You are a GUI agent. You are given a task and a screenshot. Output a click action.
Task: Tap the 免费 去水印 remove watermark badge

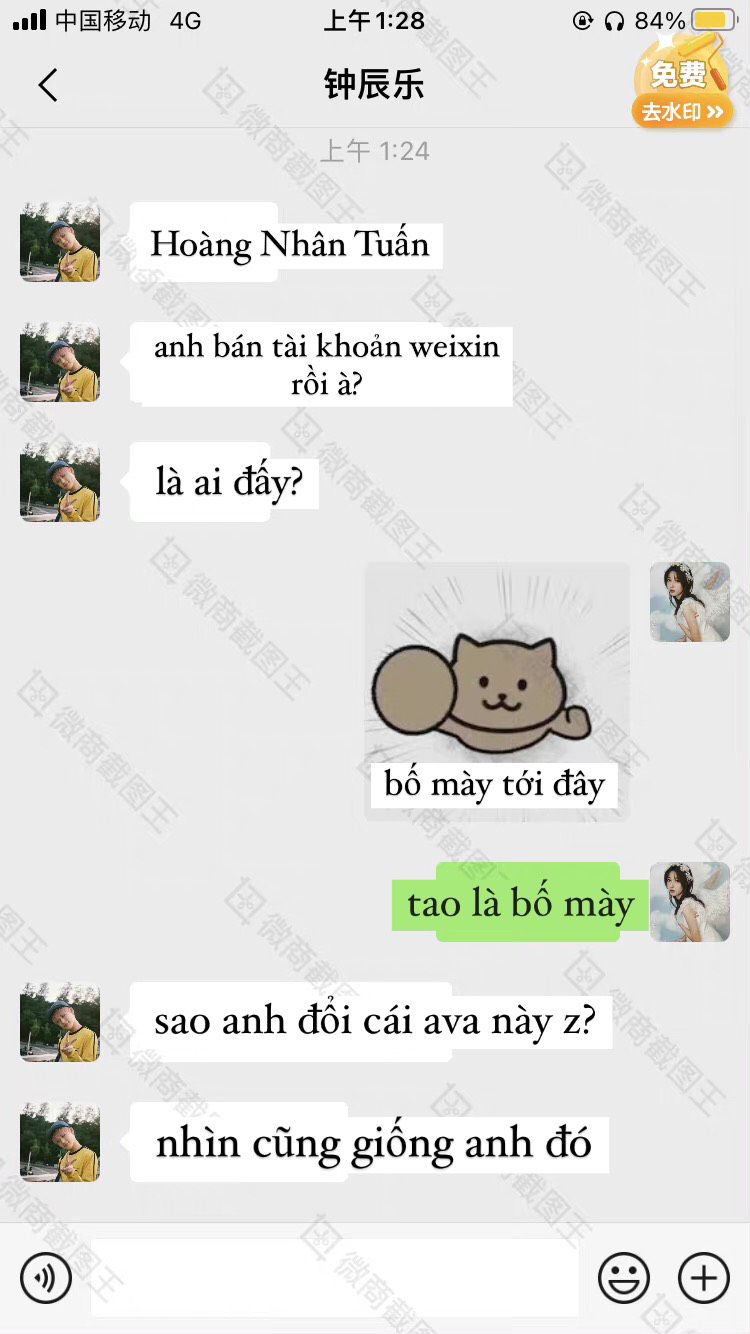(x=681, y=84)
